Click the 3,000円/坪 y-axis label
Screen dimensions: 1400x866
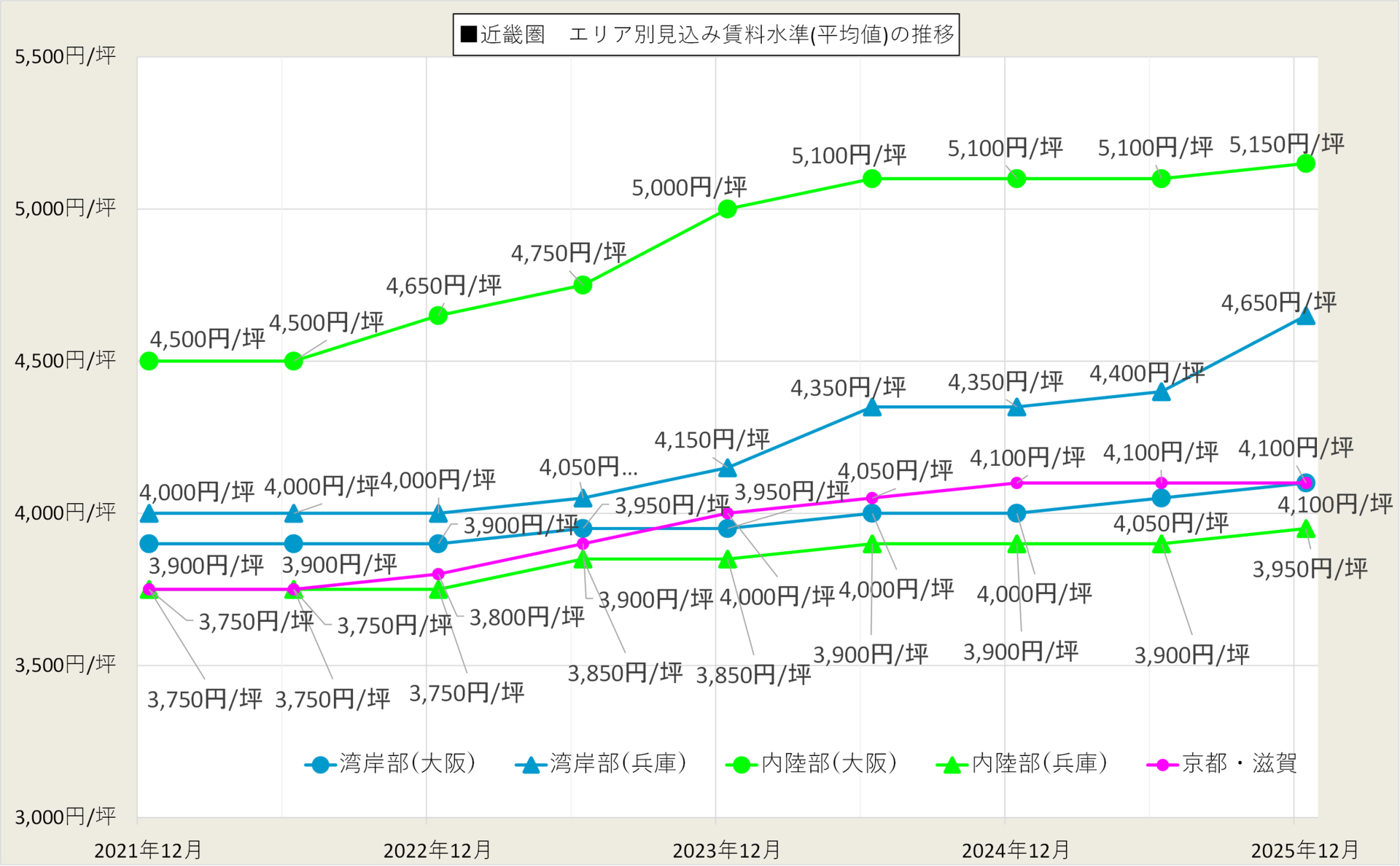pyautogui.click(x=65, y=816)
